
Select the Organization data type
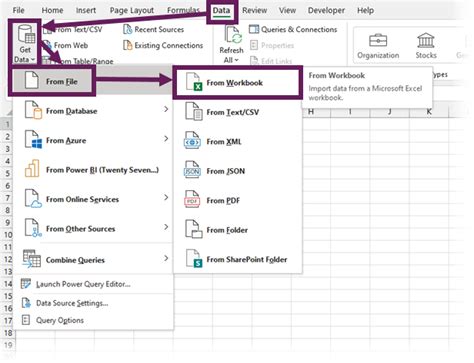pyautogui.click(x=378, y=46)
